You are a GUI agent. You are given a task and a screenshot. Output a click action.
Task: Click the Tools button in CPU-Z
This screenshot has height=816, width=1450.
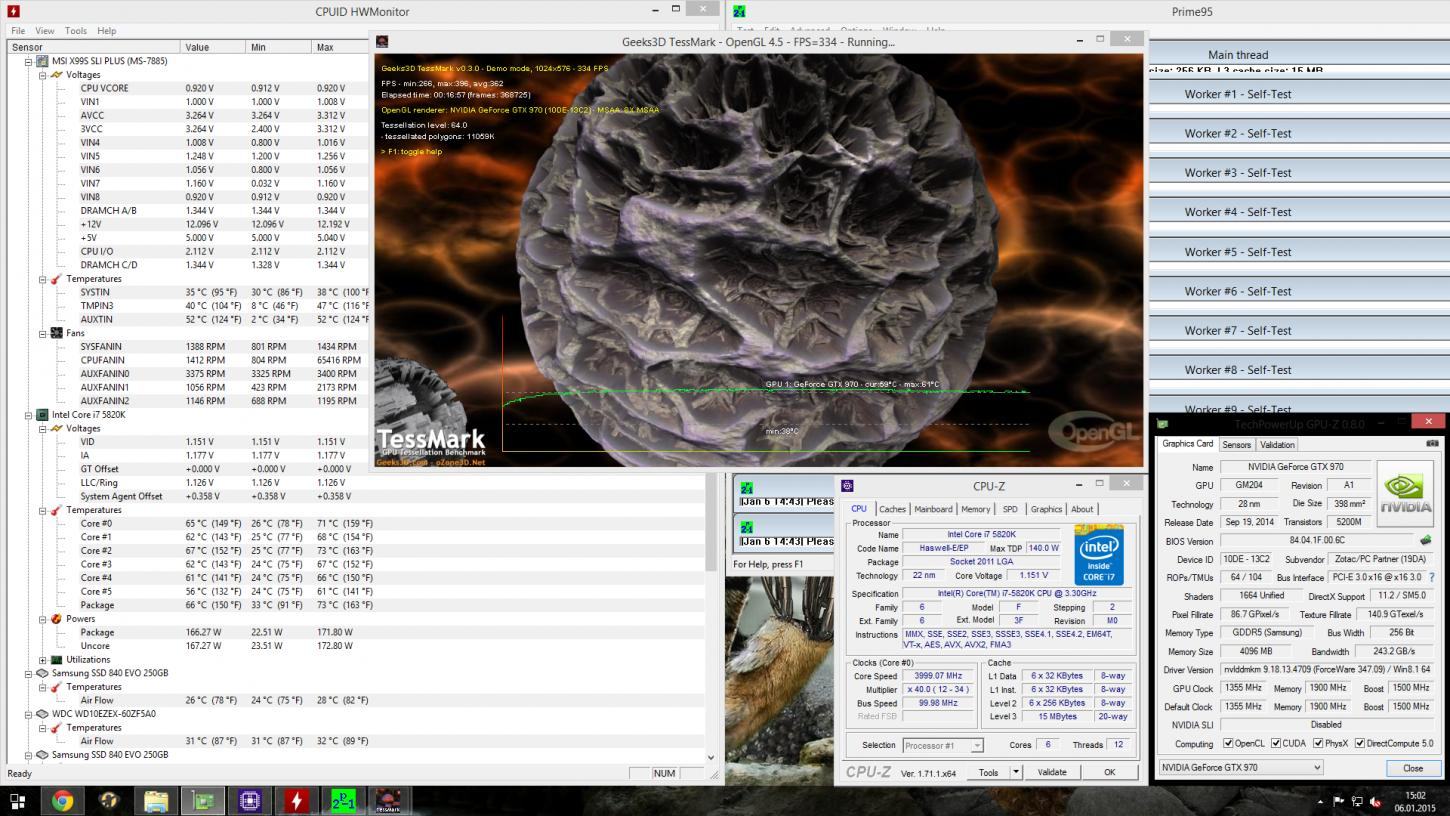pos(988,772)
